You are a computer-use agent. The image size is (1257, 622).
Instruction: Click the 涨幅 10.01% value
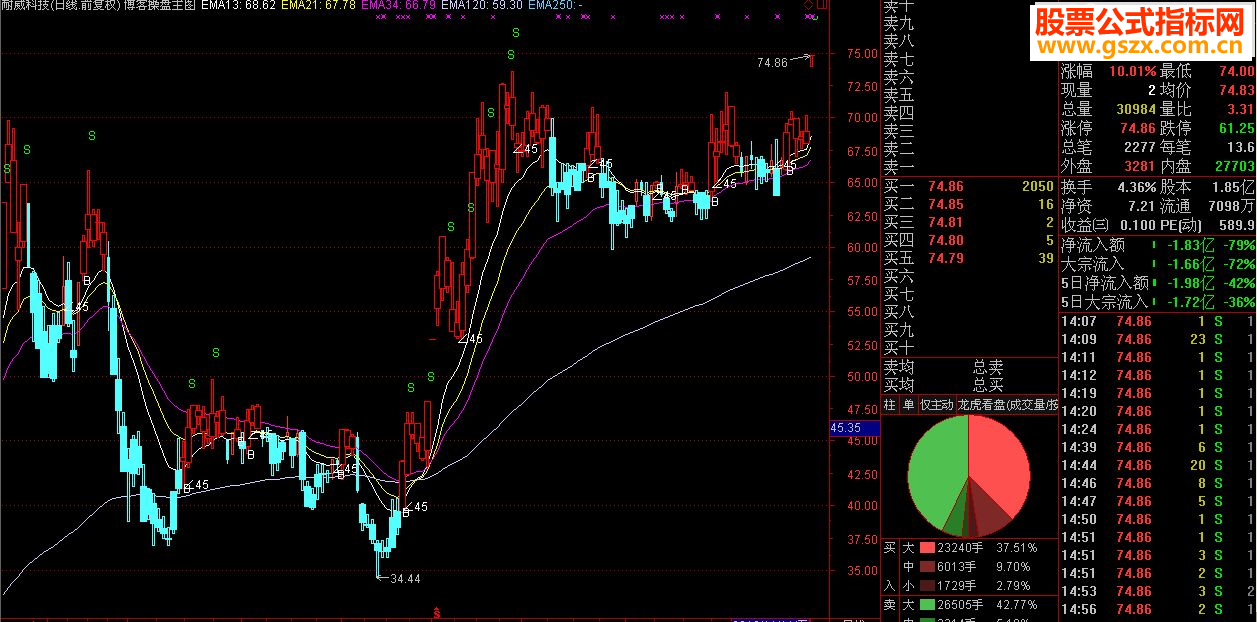click(1132, 71)
